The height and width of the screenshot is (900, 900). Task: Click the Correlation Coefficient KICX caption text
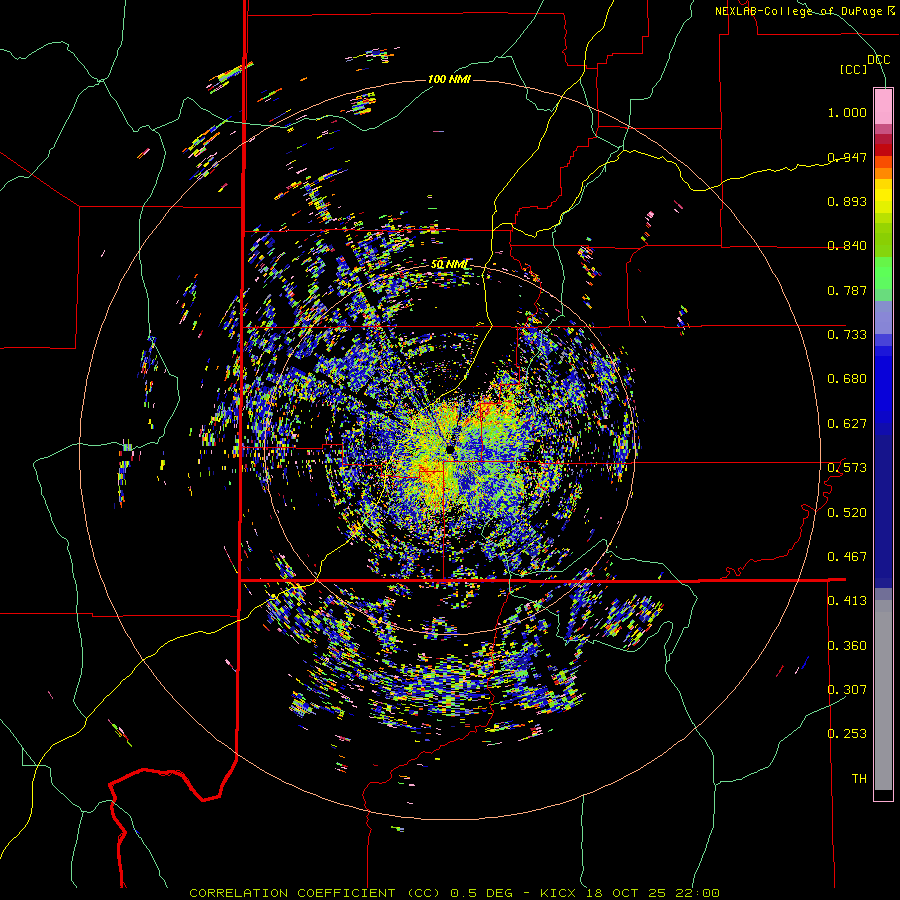tap(454, 893)
